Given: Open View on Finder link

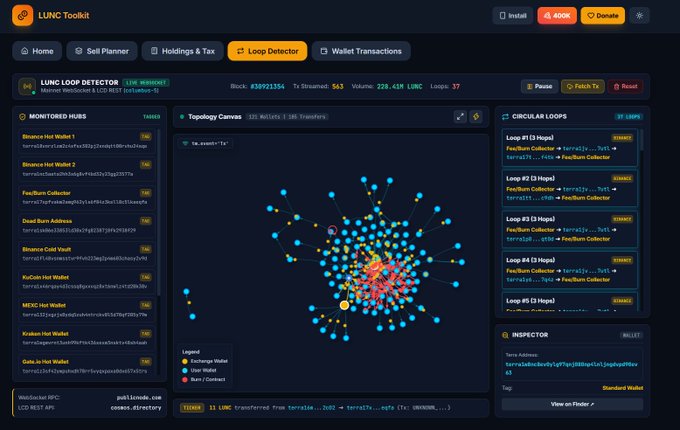Looking at the screenshot, I should (x=572, y=404).
